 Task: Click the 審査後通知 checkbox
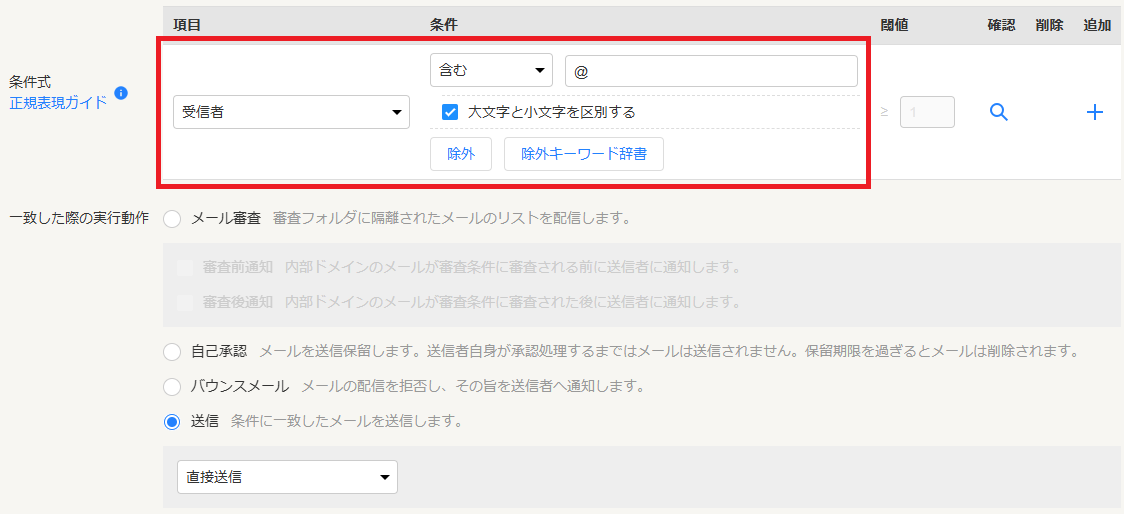185,303
